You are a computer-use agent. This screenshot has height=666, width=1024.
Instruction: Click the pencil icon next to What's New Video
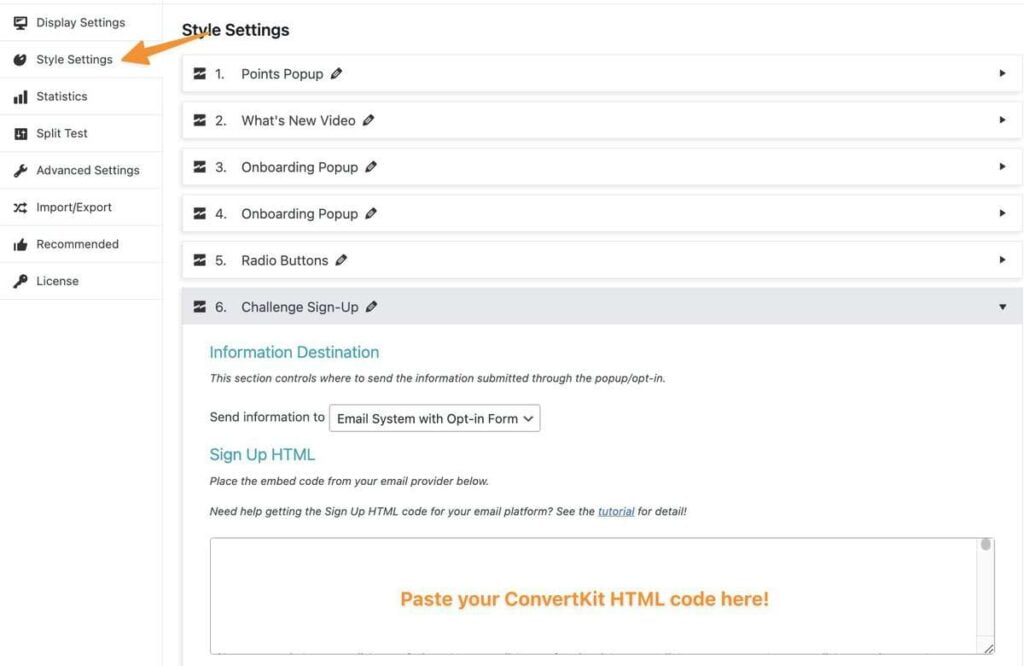click(x=367, y=120)
